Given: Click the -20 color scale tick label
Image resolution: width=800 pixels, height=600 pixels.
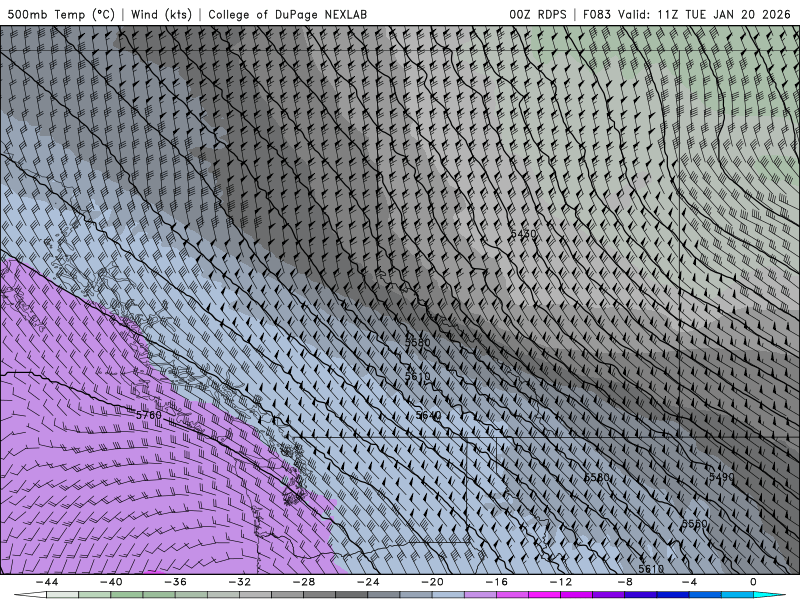Looking at the screenshot, I should pyautogui.click(x=433, y=582).
